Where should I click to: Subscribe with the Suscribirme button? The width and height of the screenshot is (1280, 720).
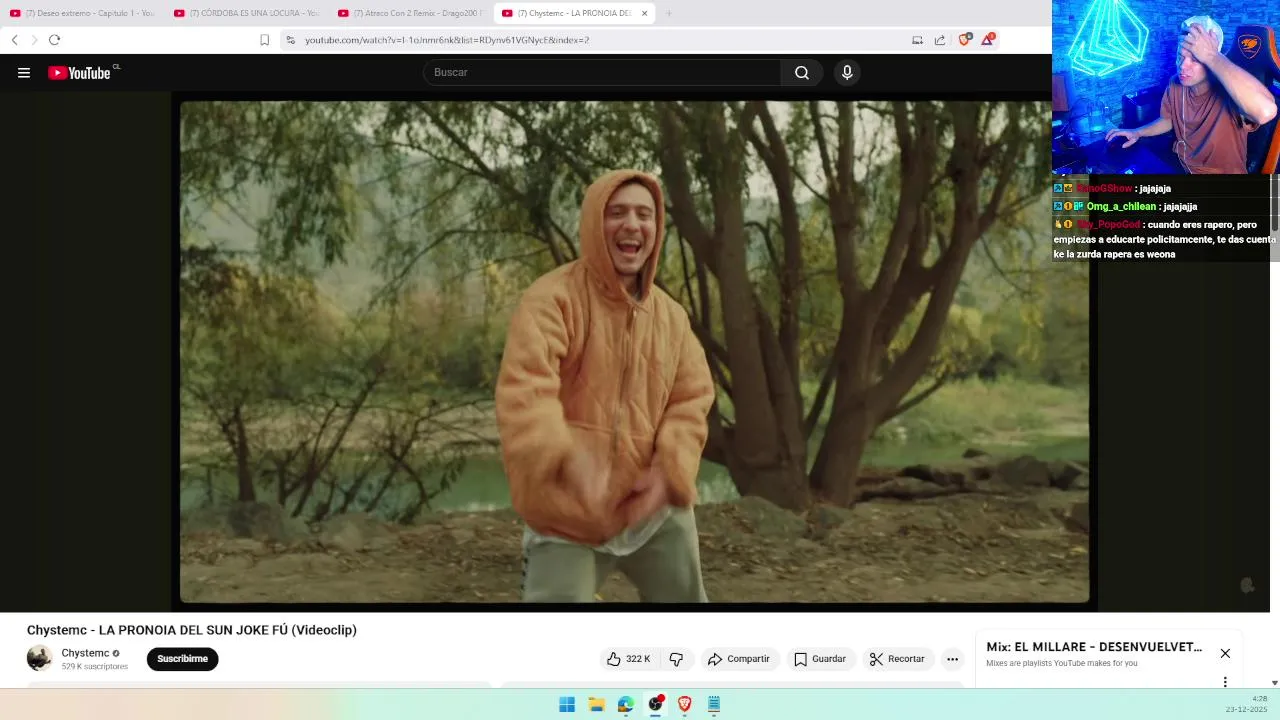pyautogui.click(x=182, y=659)
